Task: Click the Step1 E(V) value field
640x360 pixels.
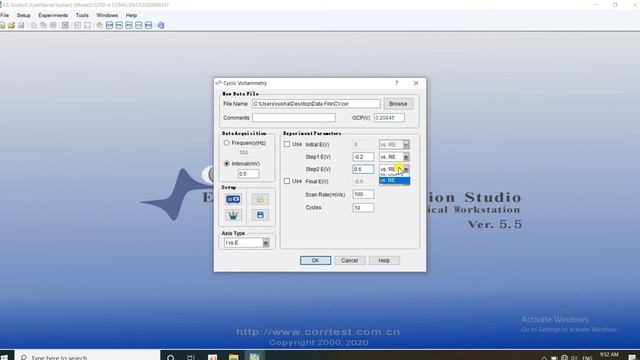Action: [x=363, y=157]
